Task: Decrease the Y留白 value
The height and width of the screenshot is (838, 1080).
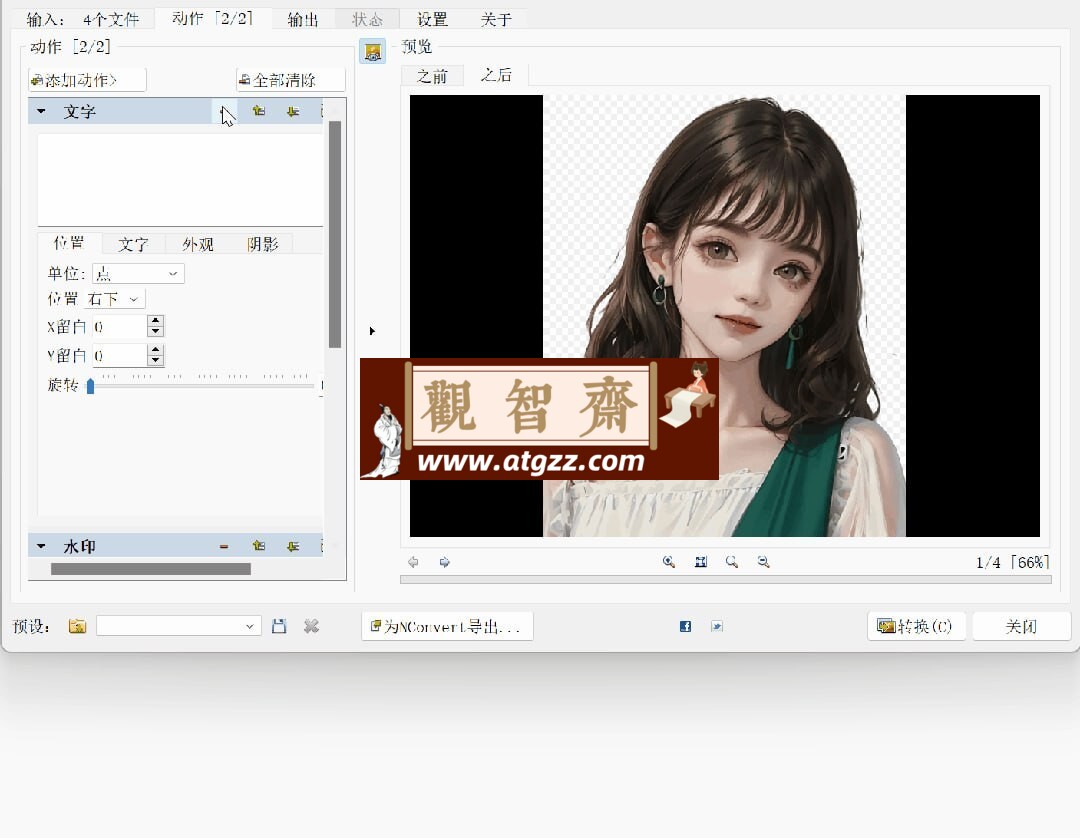Action: [x=156, y=360]
